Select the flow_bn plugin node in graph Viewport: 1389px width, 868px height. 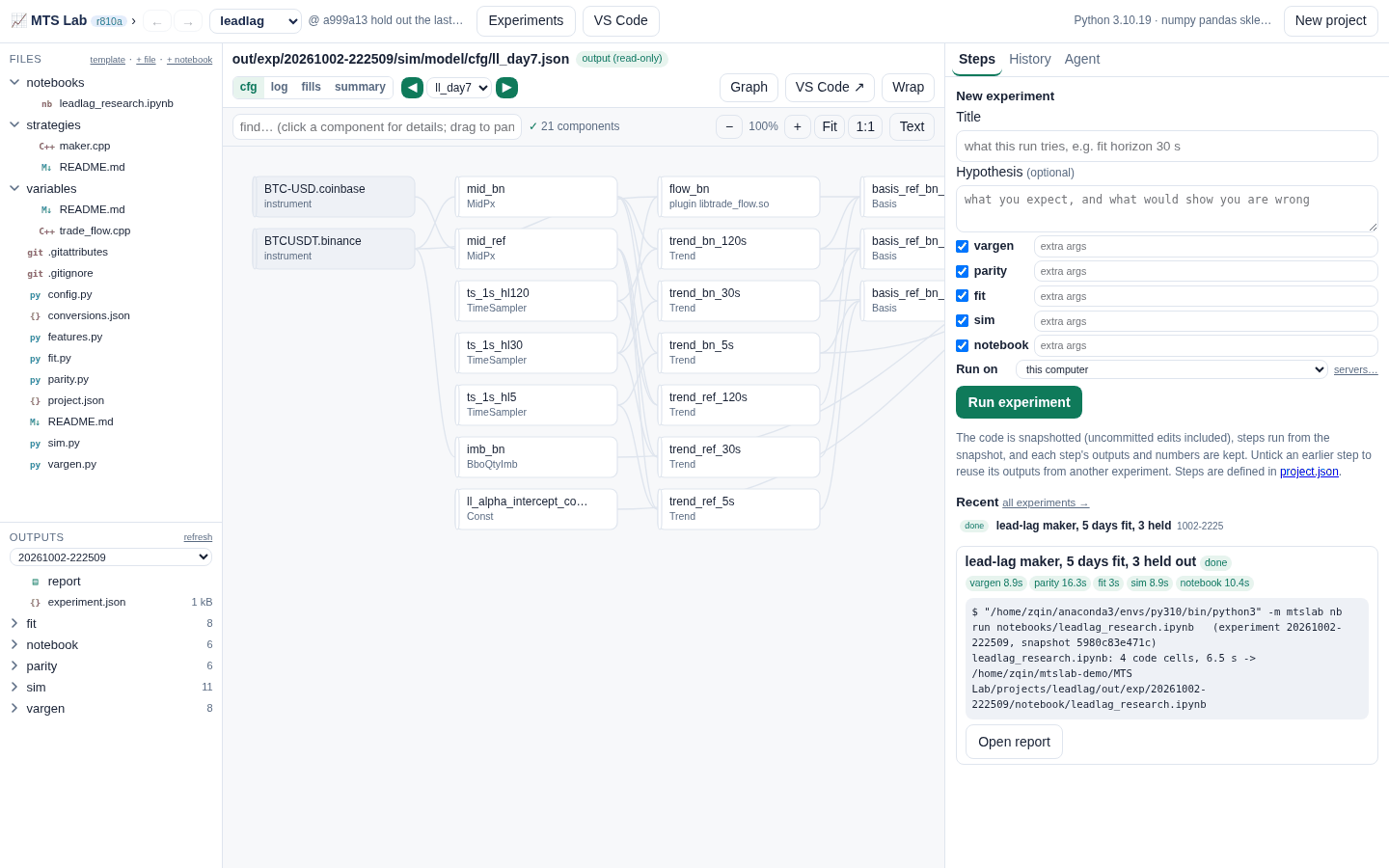(739, 197)
